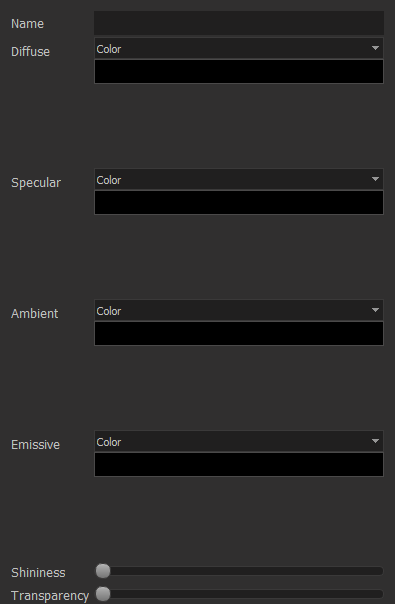The height and width of the screenshot is (604, 395).
Task: Open the Ambient Color type dropdown
Action: [239, 310]
